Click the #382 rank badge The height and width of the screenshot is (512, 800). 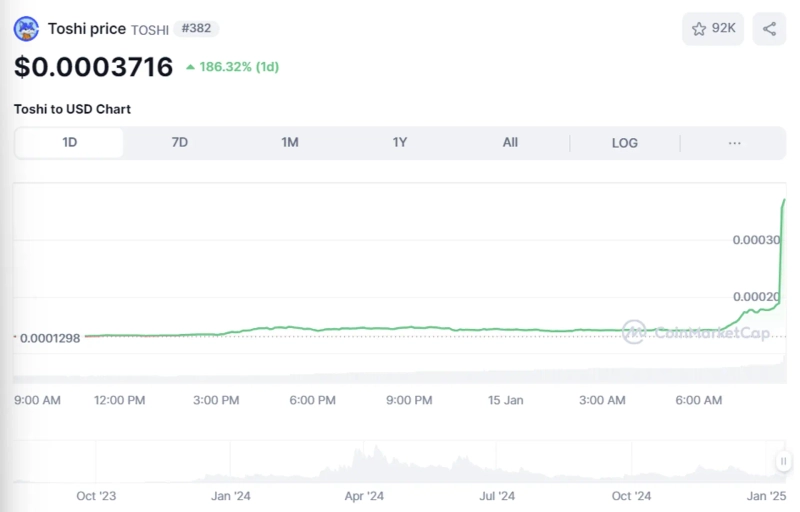click(196, 29)
